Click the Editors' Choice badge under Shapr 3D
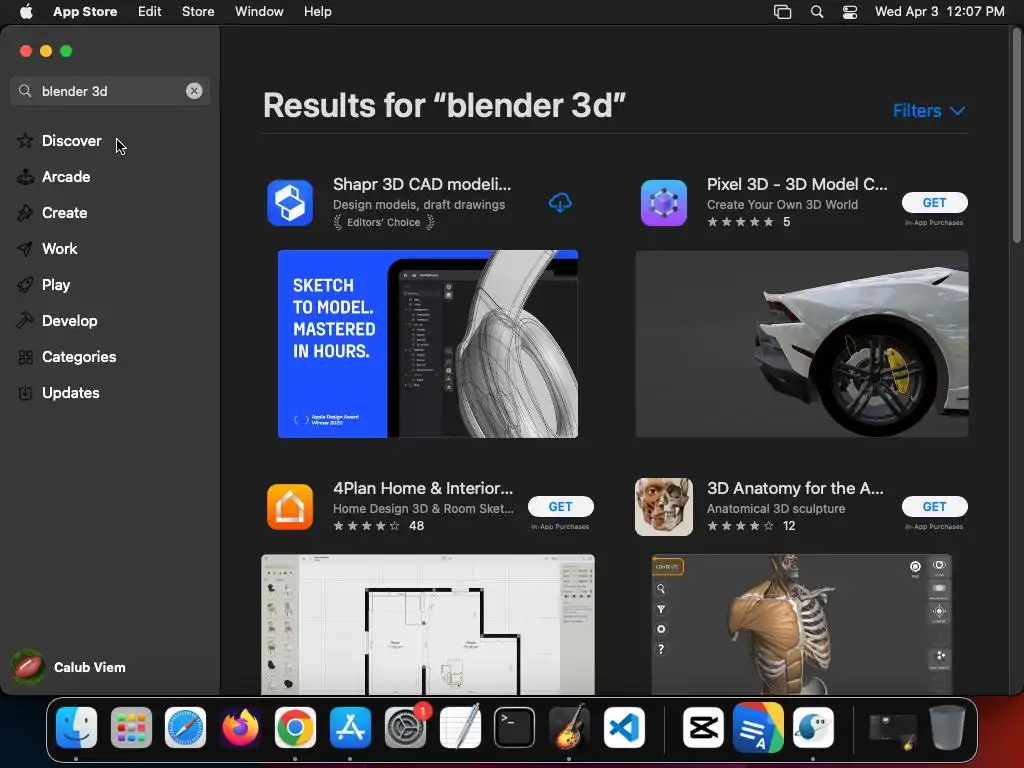The image size is (1024, 768). point(383,223)
